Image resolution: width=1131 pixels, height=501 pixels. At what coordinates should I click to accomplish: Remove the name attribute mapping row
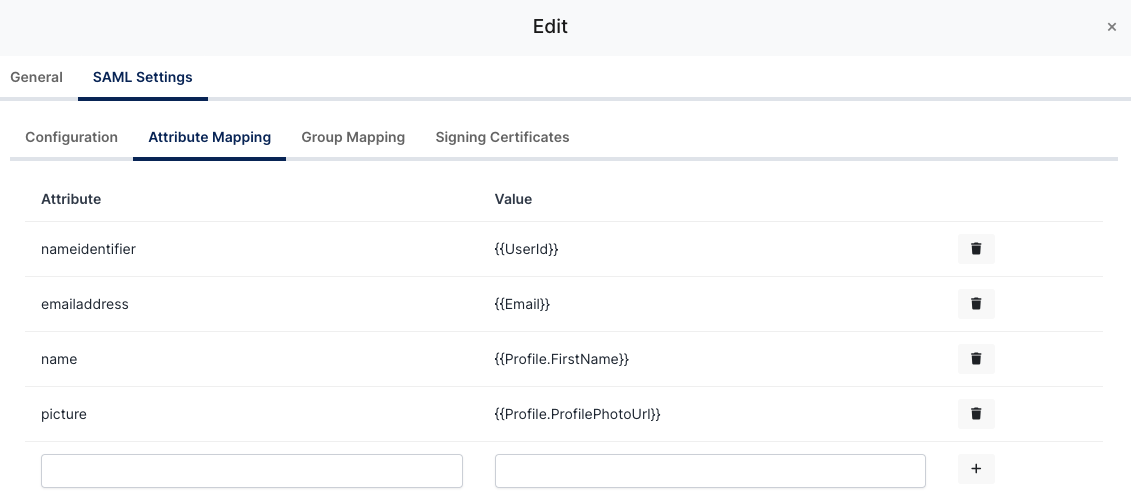976,359
